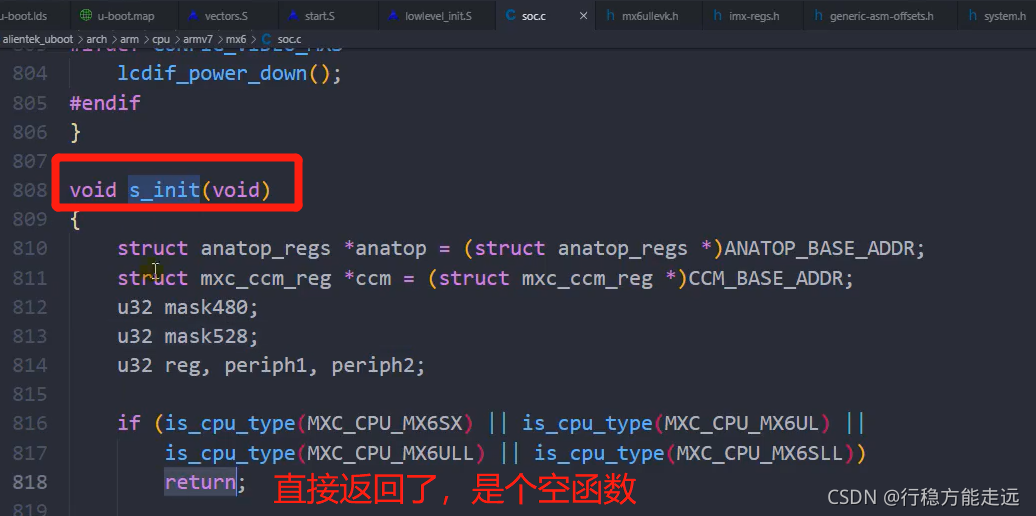Viewport: 1036px width, 516px height.
Task: Click the header icon on generic-asm-offsets.h tab
Action: [x=819, y=15]
